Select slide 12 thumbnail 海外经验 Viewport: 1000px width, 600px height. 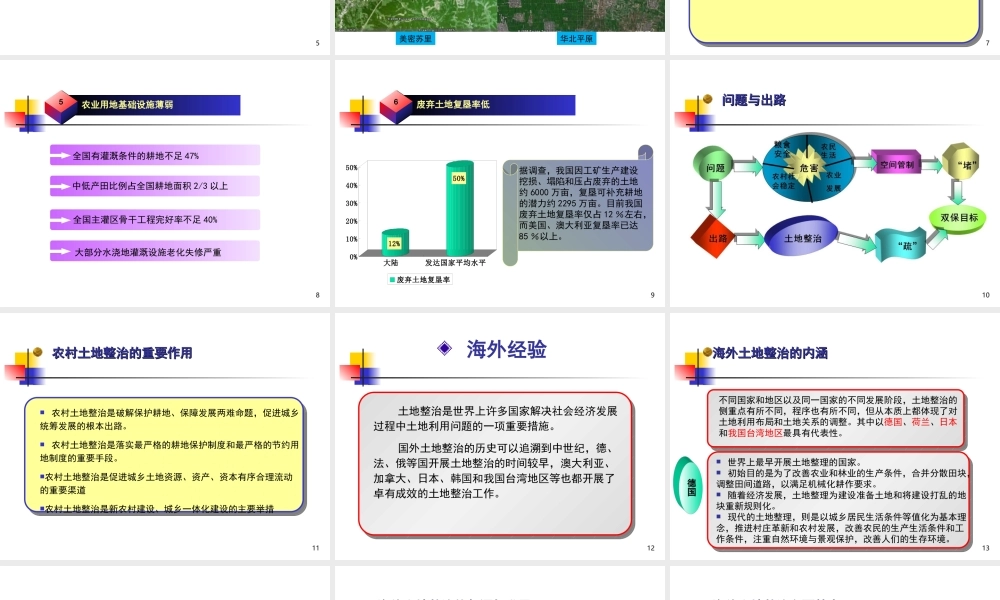pos(499,436)
